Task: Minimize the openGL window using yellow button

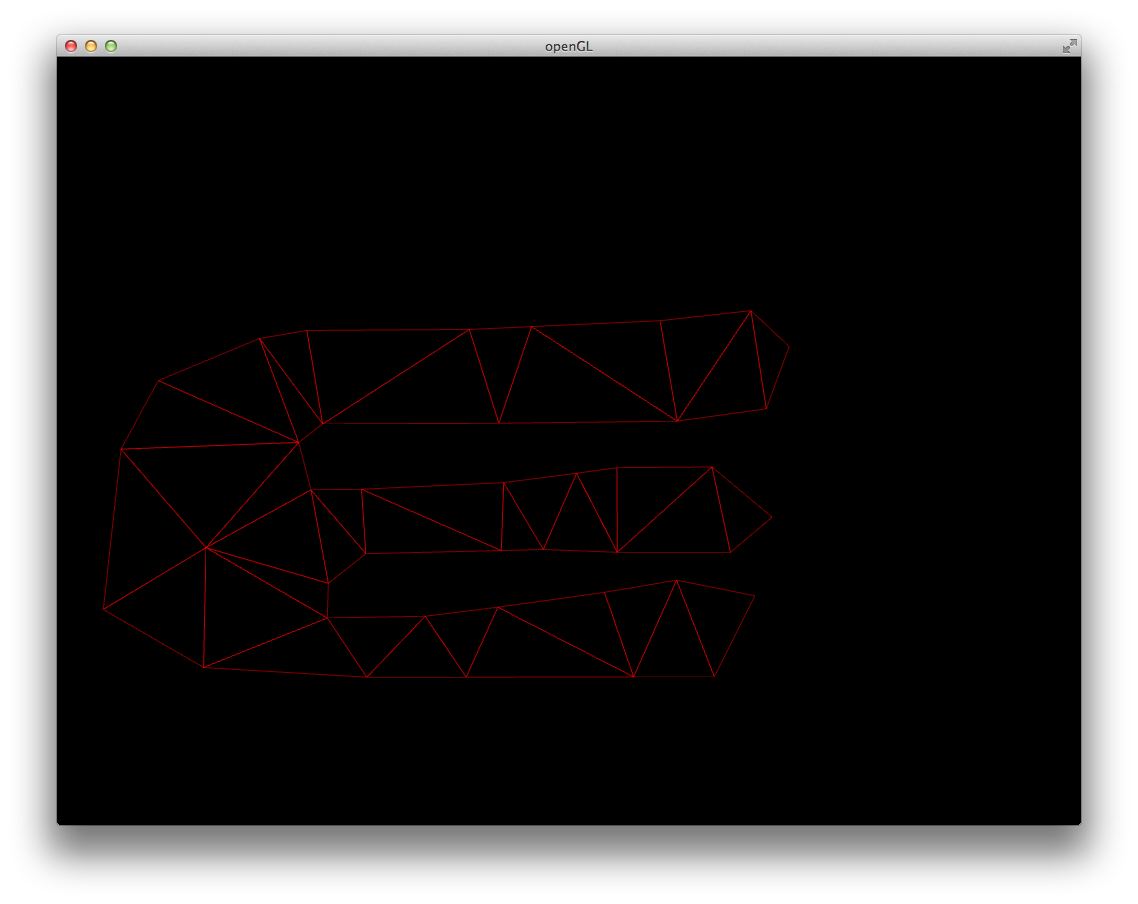Action: coord(91,46)
